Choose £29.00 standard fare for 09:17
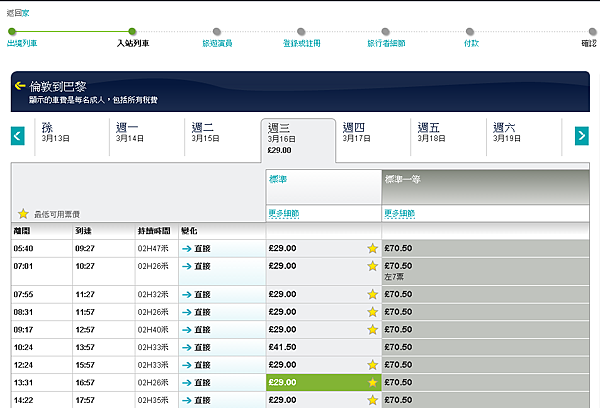Screen dimensions: 600x408 (323, 330)
